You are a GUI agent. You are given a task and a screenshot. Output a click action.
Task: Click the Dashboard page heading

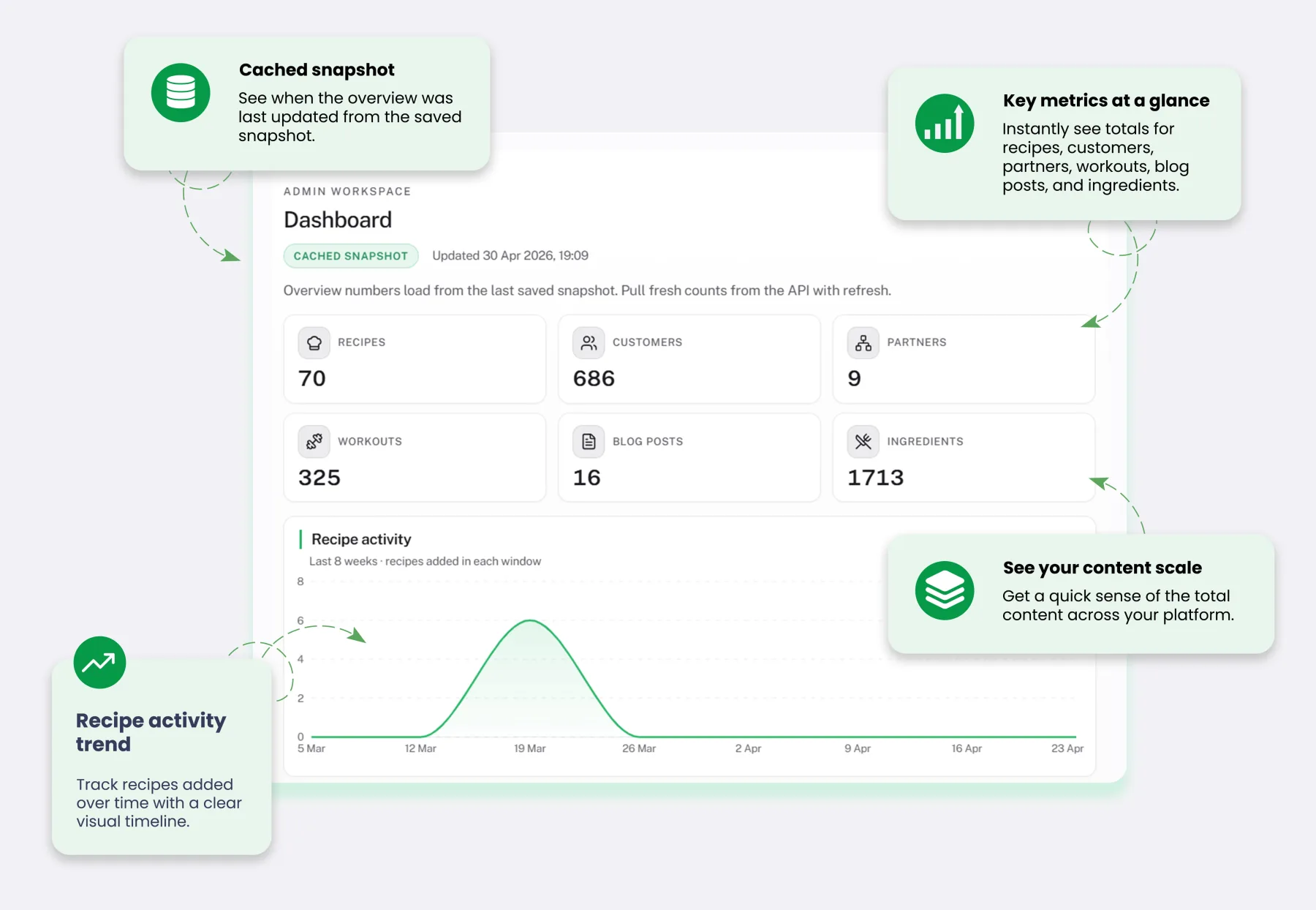(x=338, y=220)
